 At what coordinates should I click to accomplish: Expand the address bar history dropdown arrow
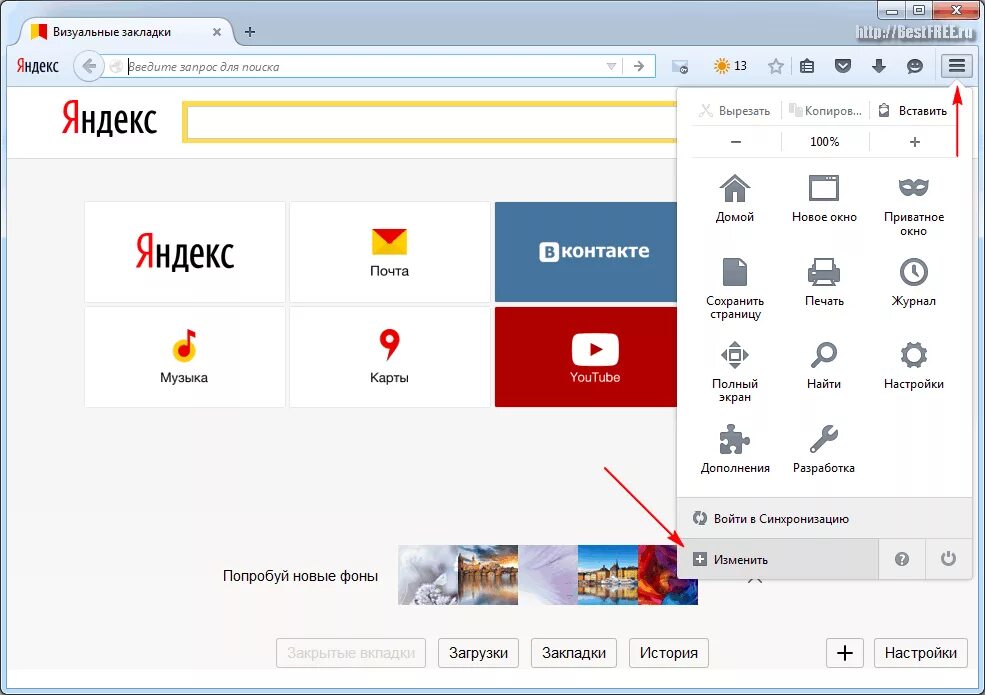[611, 66]
